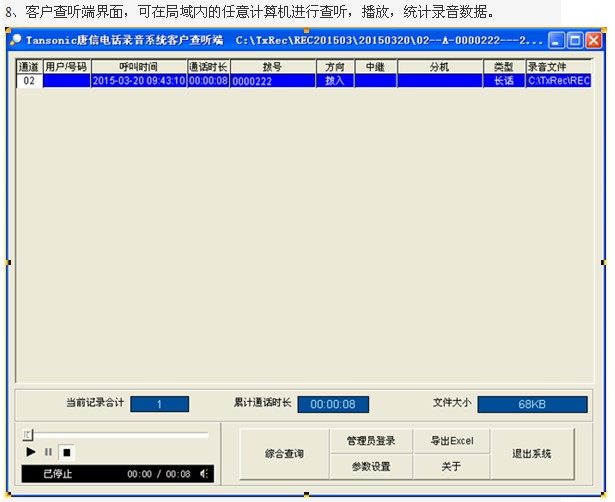Maximize the Tansonic window
Screen dimensions: 615x502
575,40
